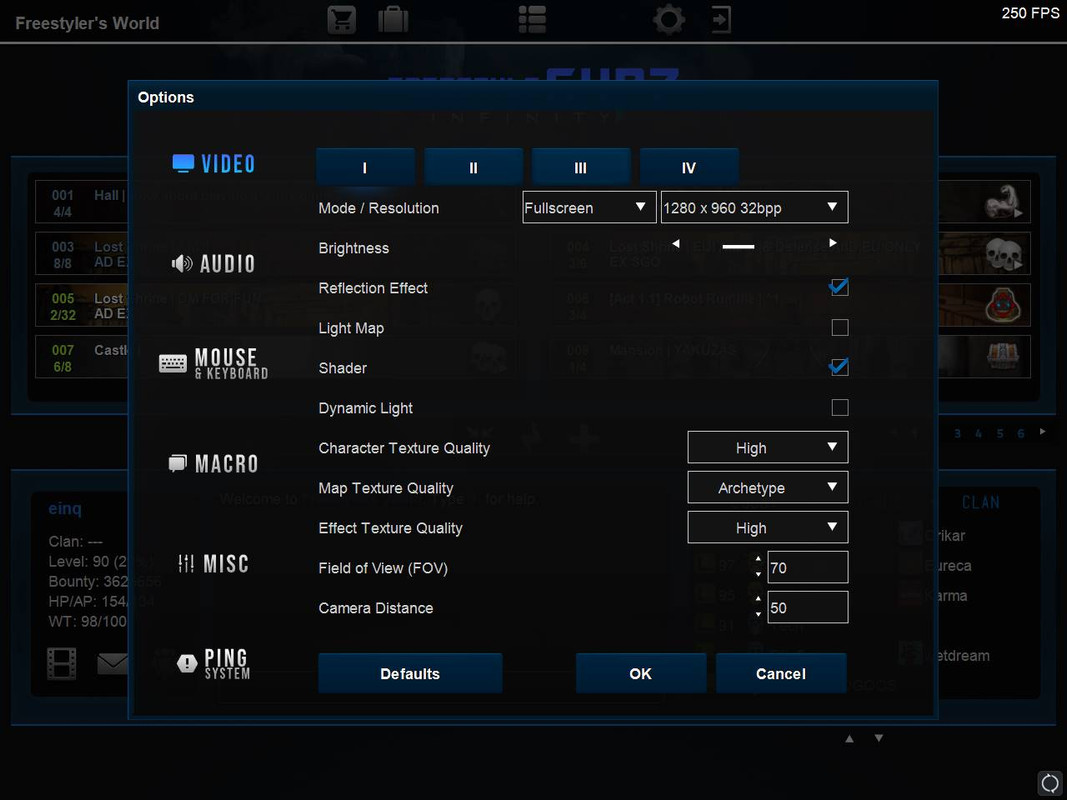Screen dimensions: 1067x800
Task: Increase Field of View stepper
Action: (x=759, y=561)
